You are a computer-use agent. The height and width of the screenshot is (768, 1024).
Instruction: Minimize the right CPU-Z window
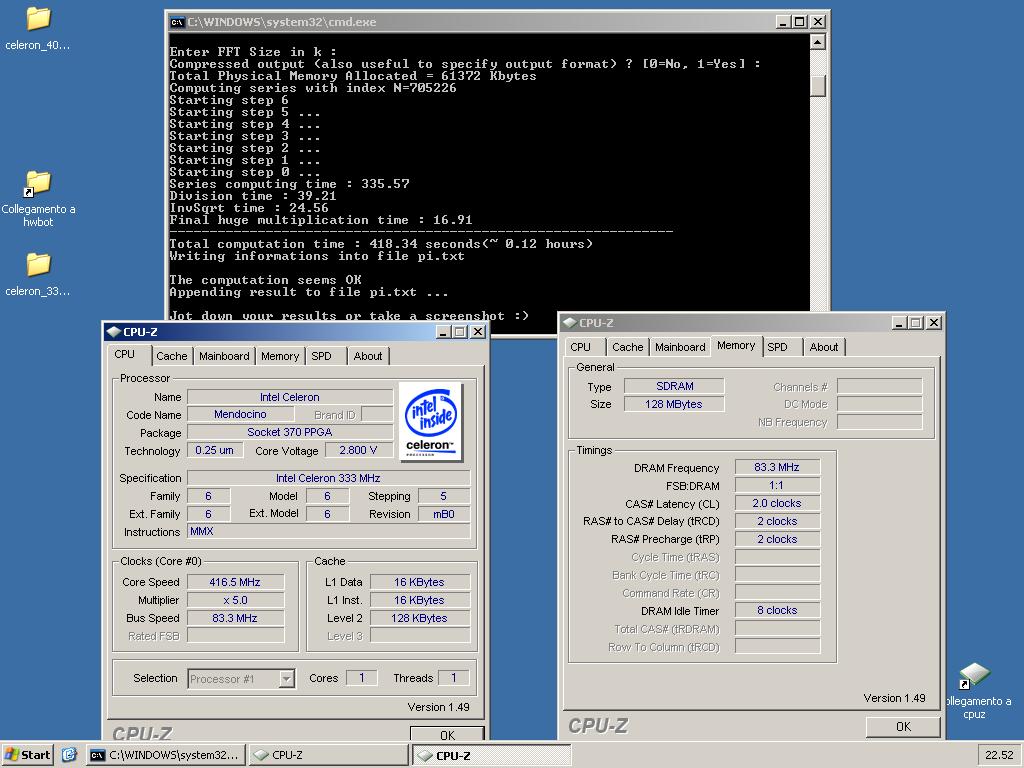(899, 323)
